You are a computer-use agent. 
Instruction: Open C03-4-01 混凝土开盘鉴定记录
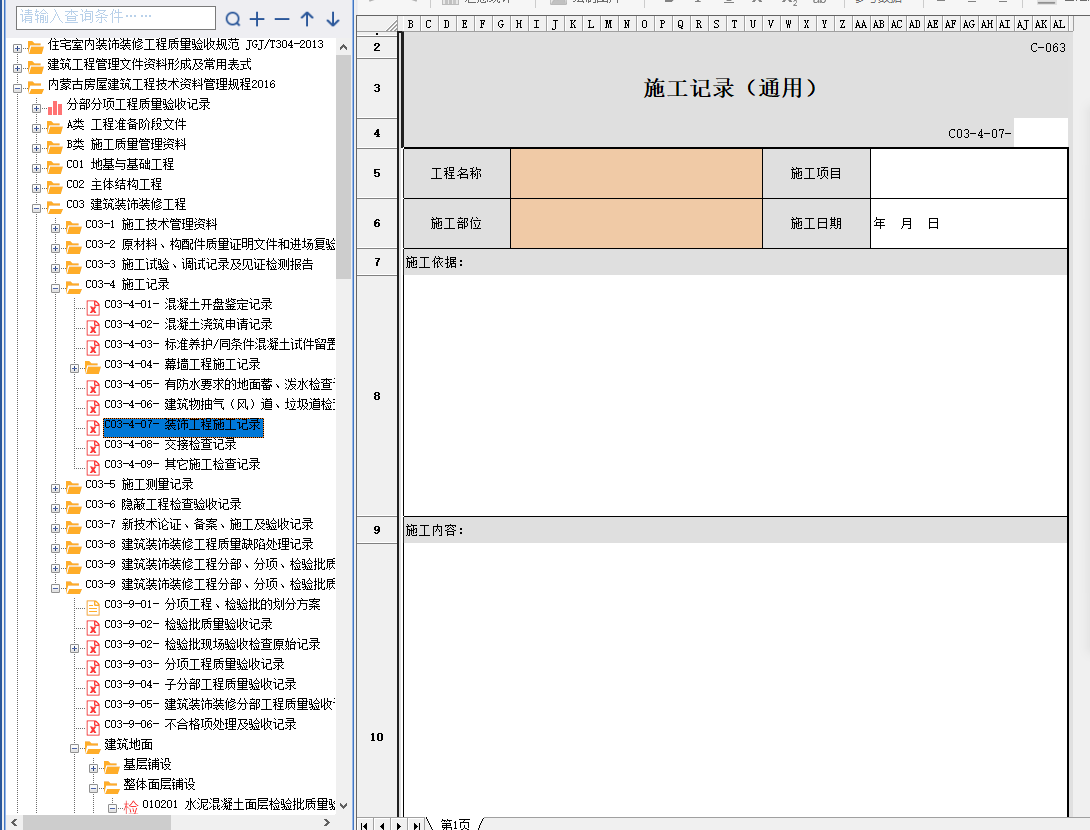click(188, 304)
